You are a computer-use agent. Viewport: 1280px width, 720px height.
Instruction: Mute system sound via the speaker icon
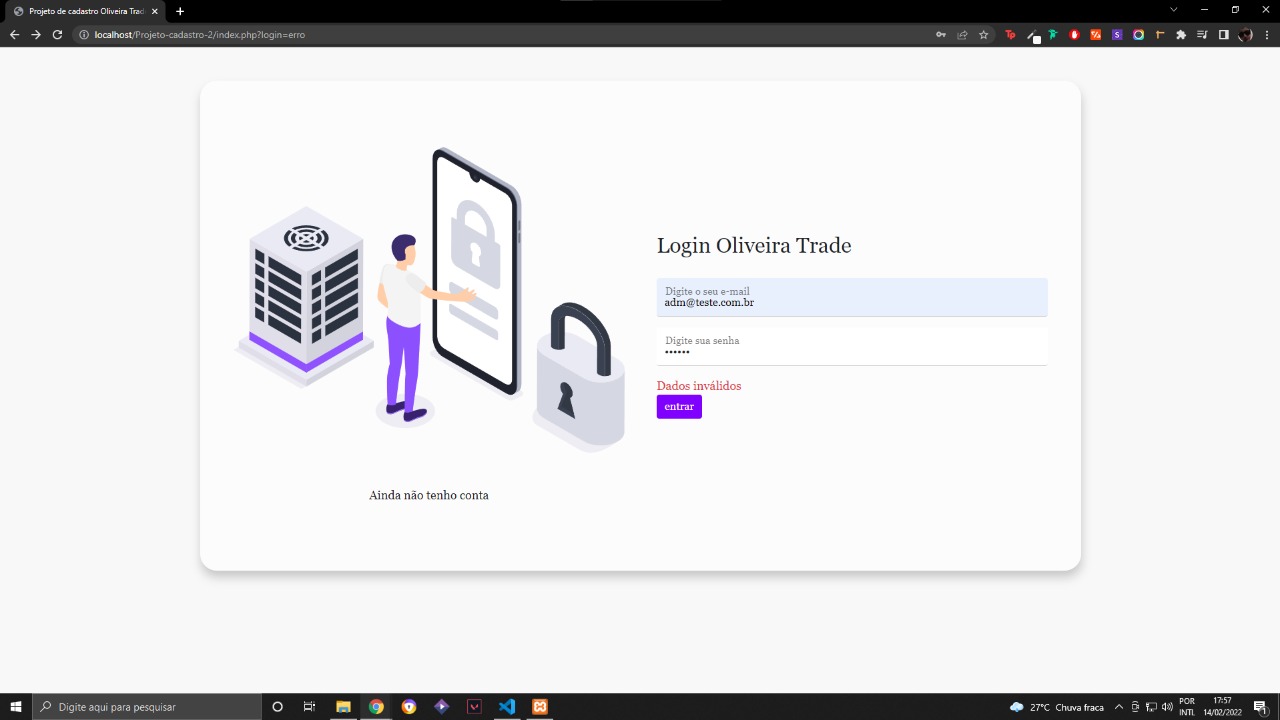(1168, 706)
